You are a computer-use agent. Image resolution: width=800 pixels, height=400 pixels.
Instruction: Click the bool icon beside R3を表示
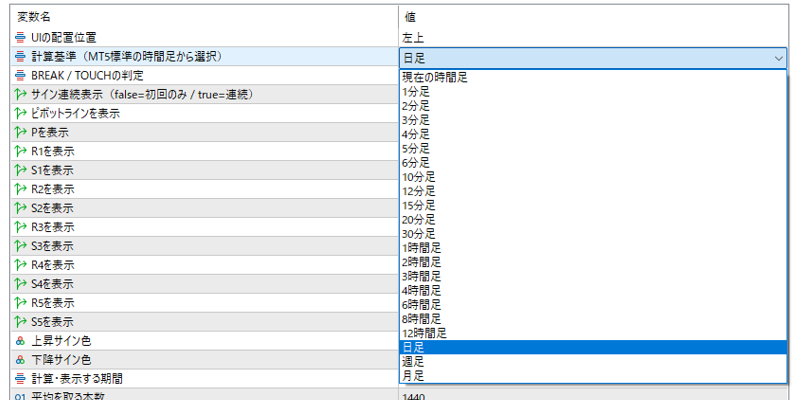pos(20,227)
